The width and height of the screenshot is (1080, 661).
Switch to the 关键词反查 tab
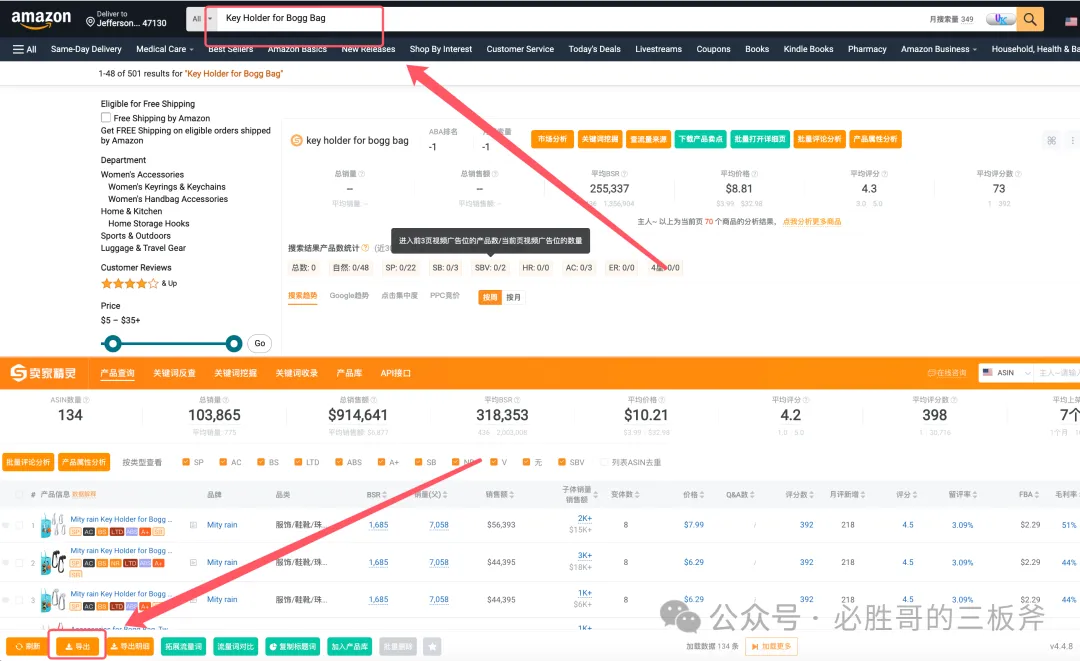tap(174, 373)
